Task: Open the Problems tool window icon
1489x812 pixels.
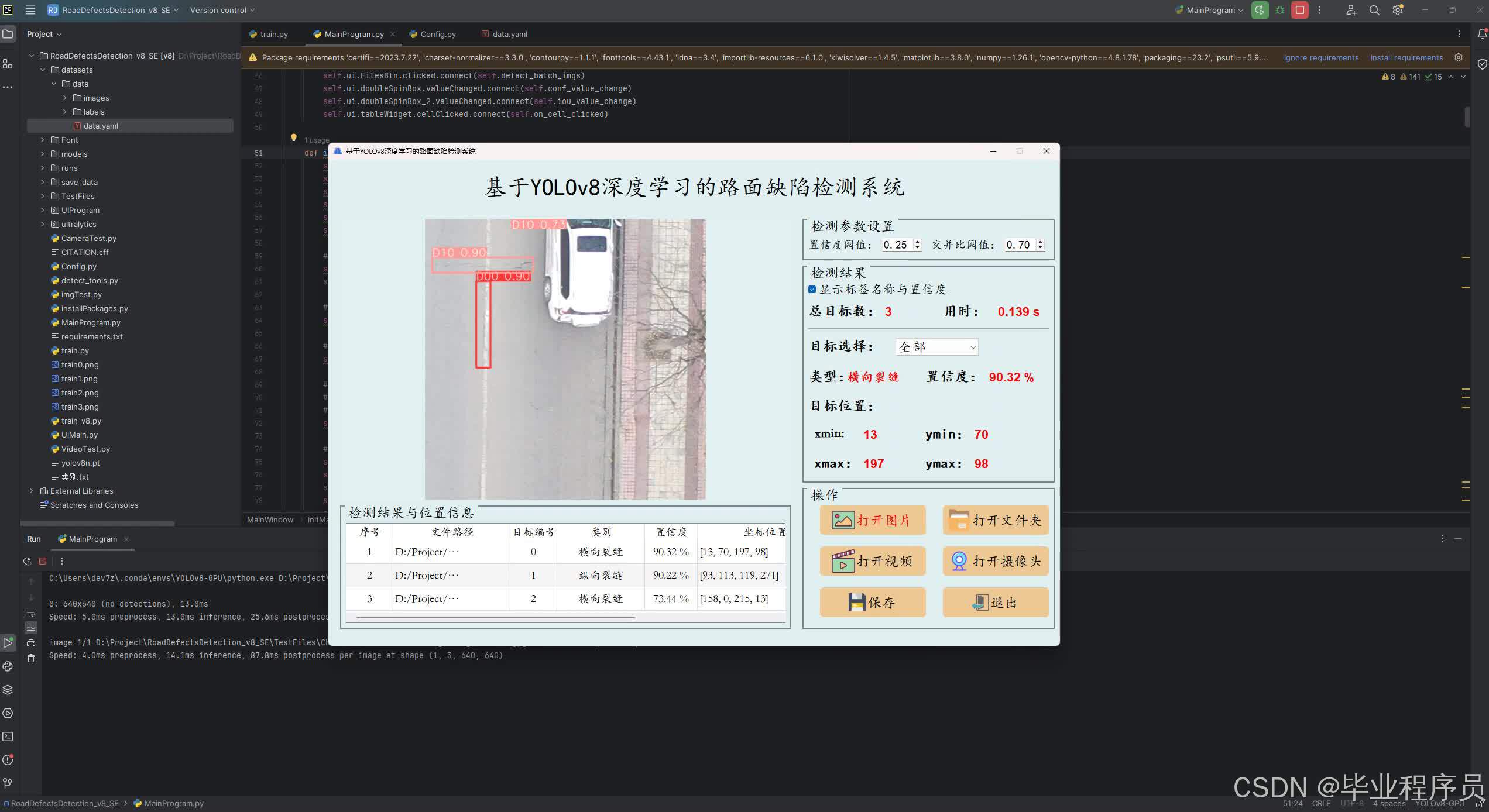Action: click(8, 760)
